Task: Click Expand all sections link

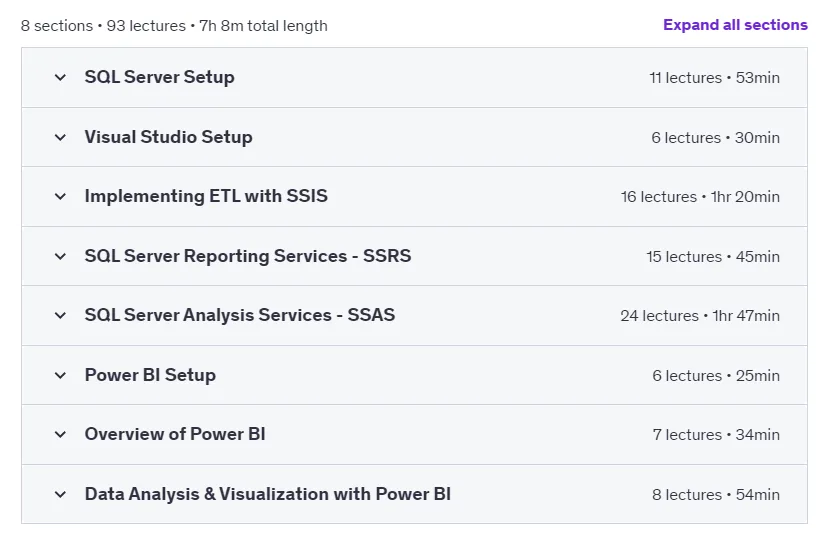Action: (735, 25)
